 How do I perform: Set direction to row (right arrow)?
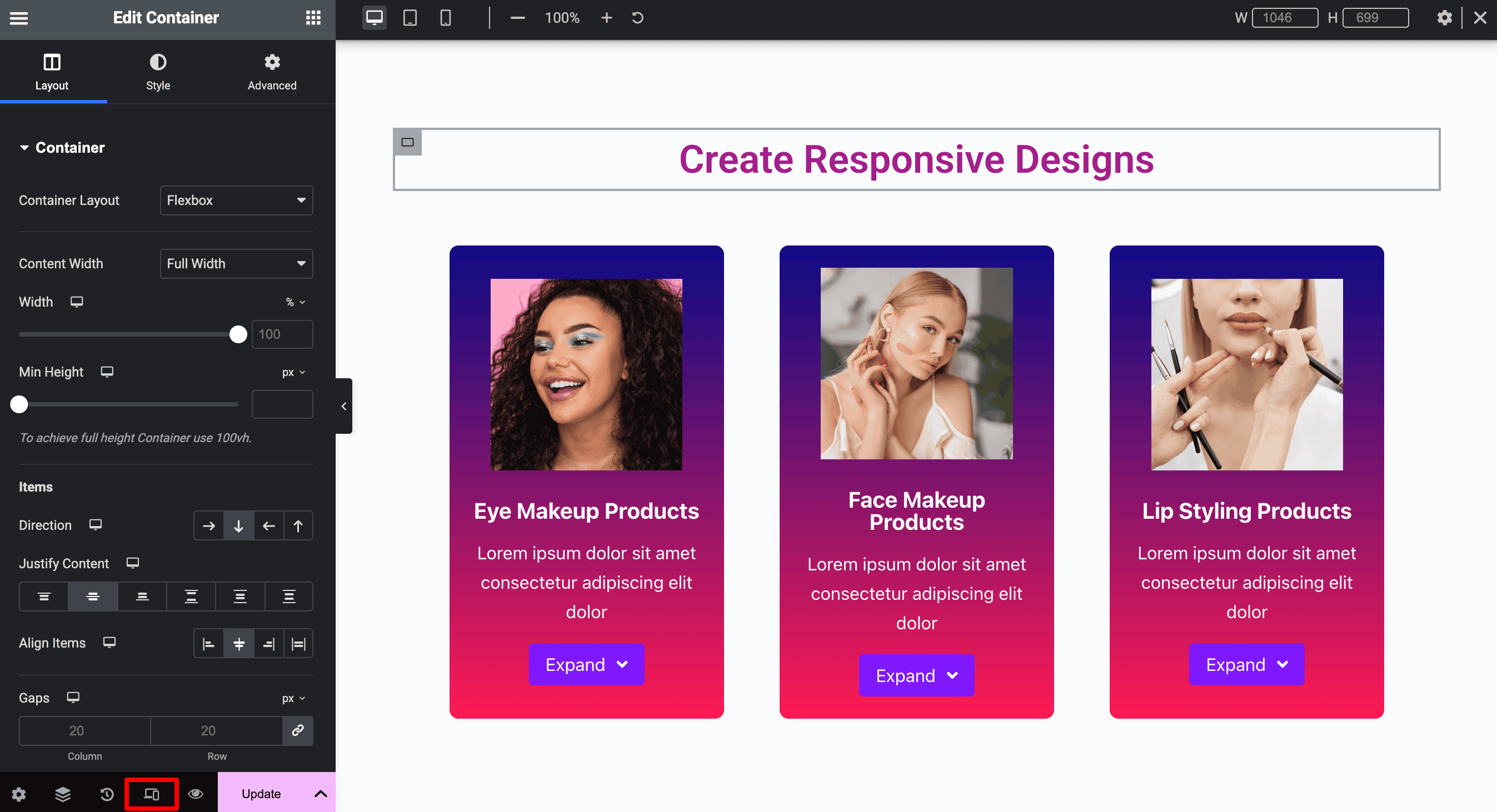[x=208, y=525]
